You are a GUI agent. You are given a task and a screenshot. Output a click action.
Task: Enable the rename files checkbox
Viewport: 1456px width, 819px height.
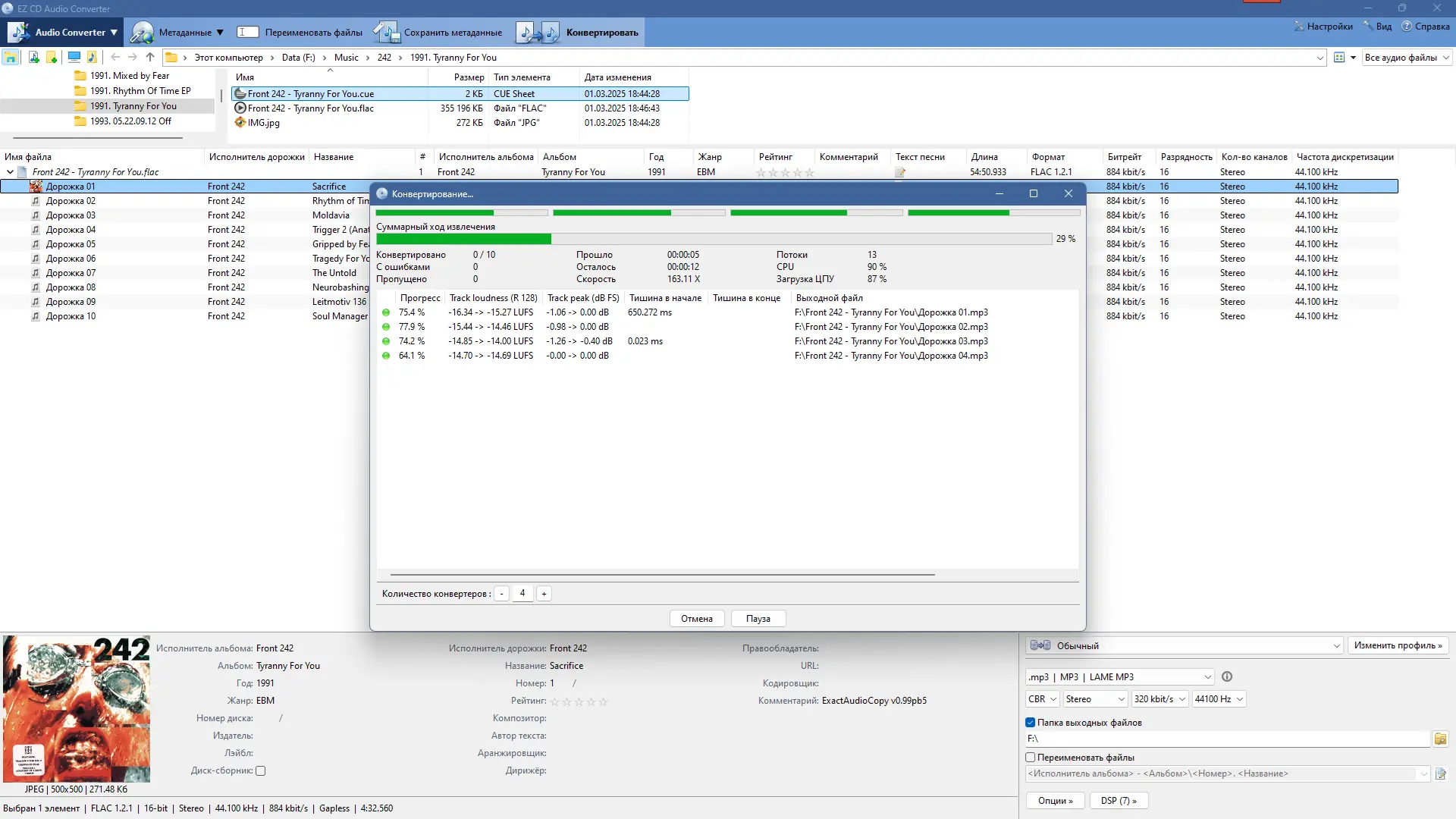tap(1031, 758)
